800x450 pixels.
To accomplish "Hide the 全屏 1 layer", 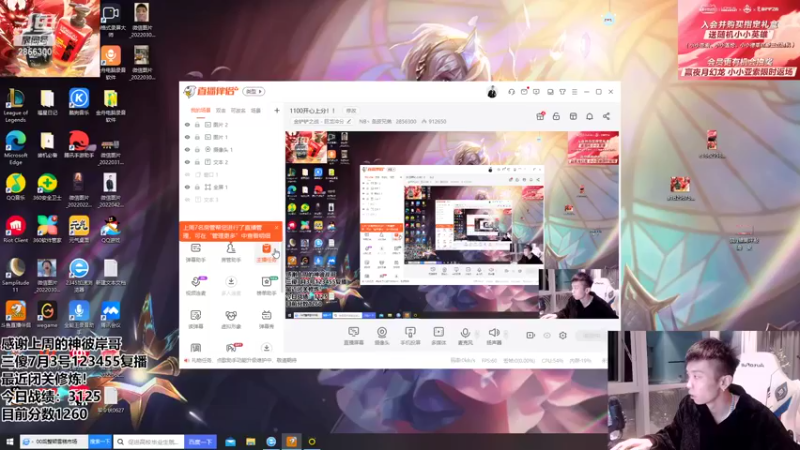I will 187,187.
